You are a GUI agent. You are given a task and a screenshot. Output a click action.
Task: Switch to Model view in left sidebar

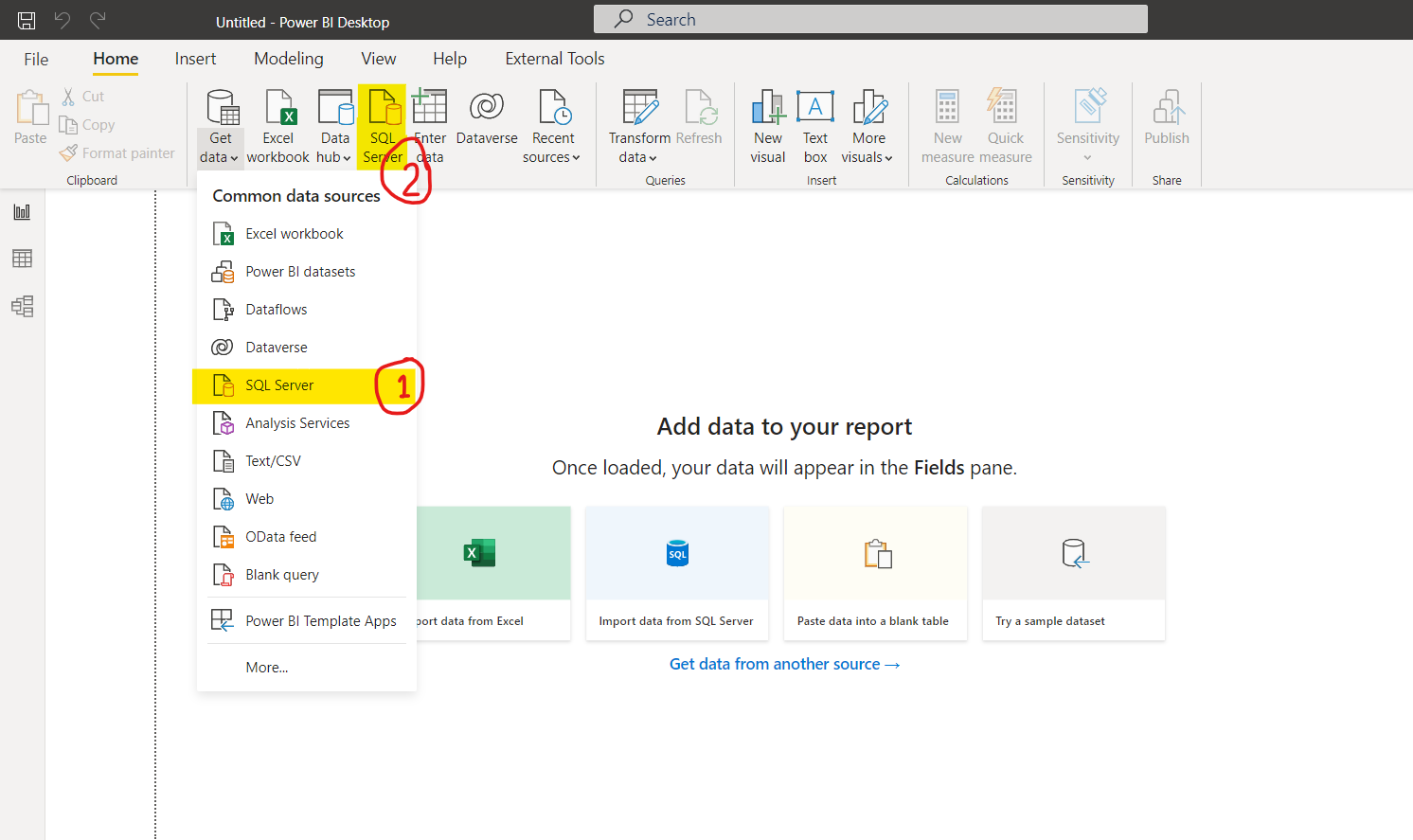click(22, 306)
